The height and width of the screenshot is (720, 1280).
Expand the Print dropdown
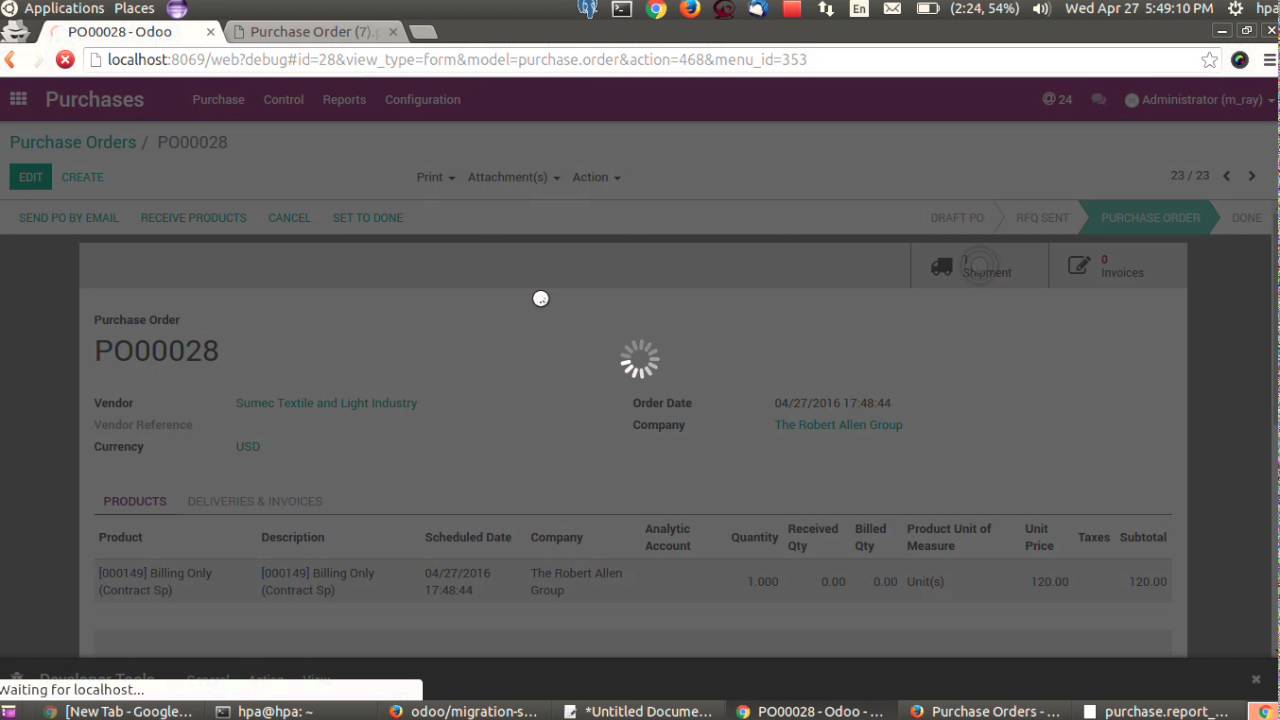[436, 177]
